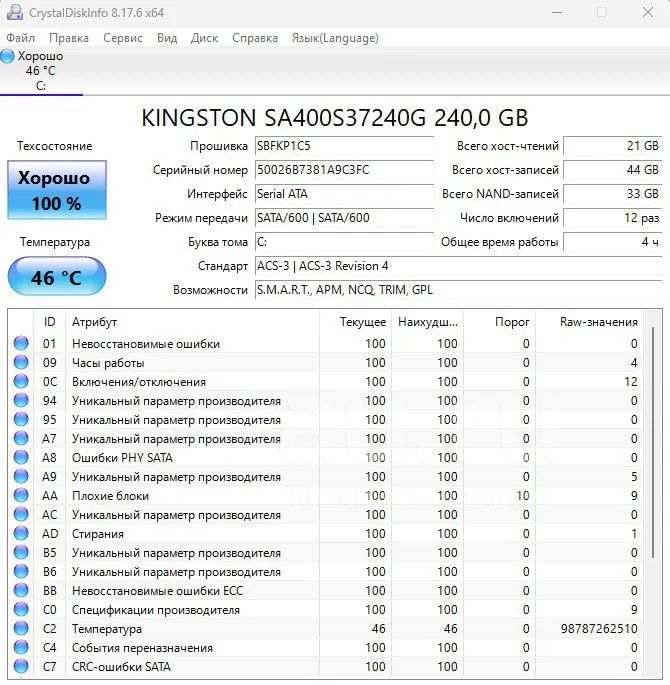Click raw value 98787262510 in Температура row
This screenshot has width=670, height=685.
[x=599, y=629]
